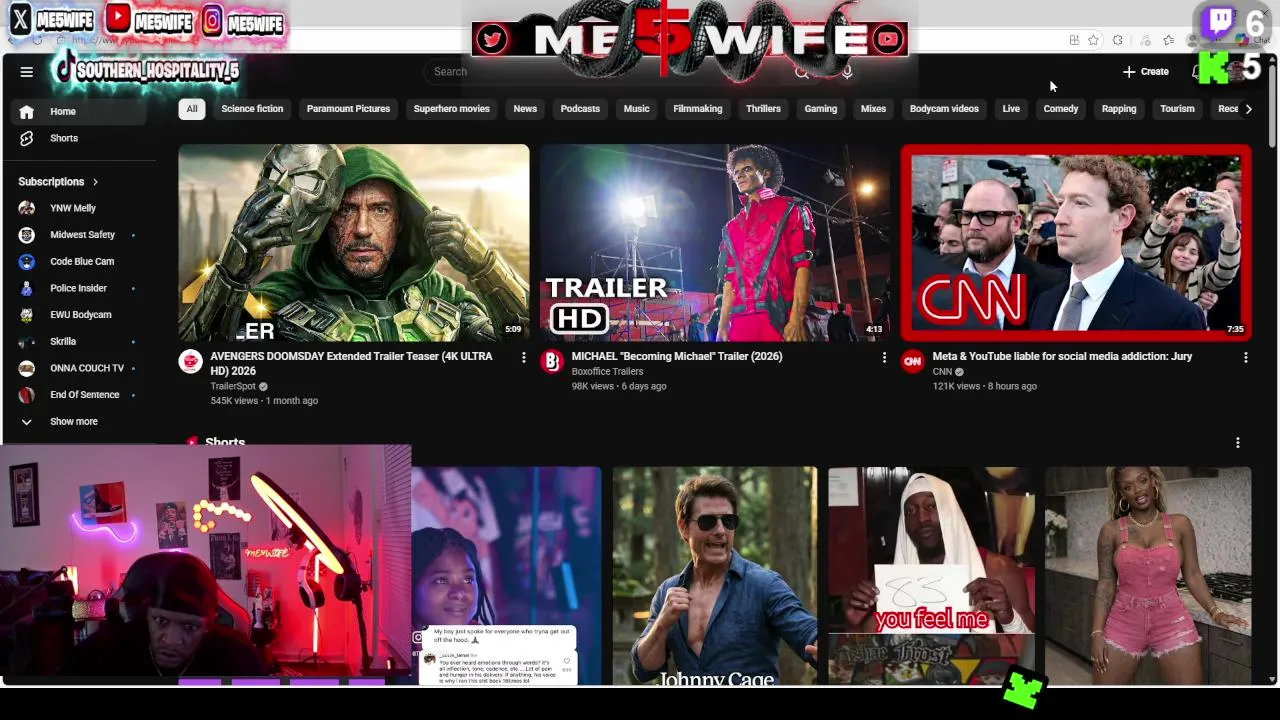Open Midwest Safety subscription channel
This screenshot has width=1280, height=720.
82,235
